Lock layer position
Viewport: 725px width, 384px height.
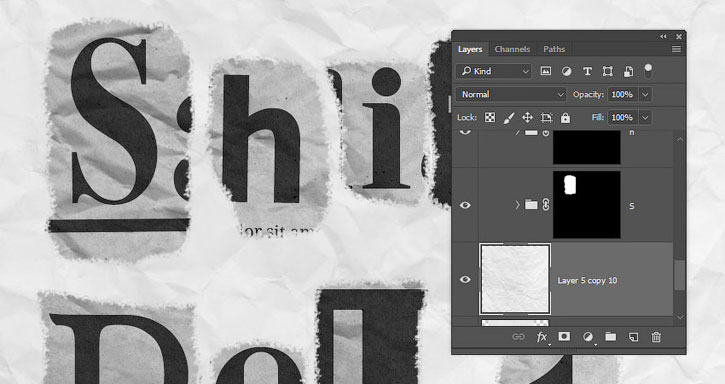click(x=528, y=118)
